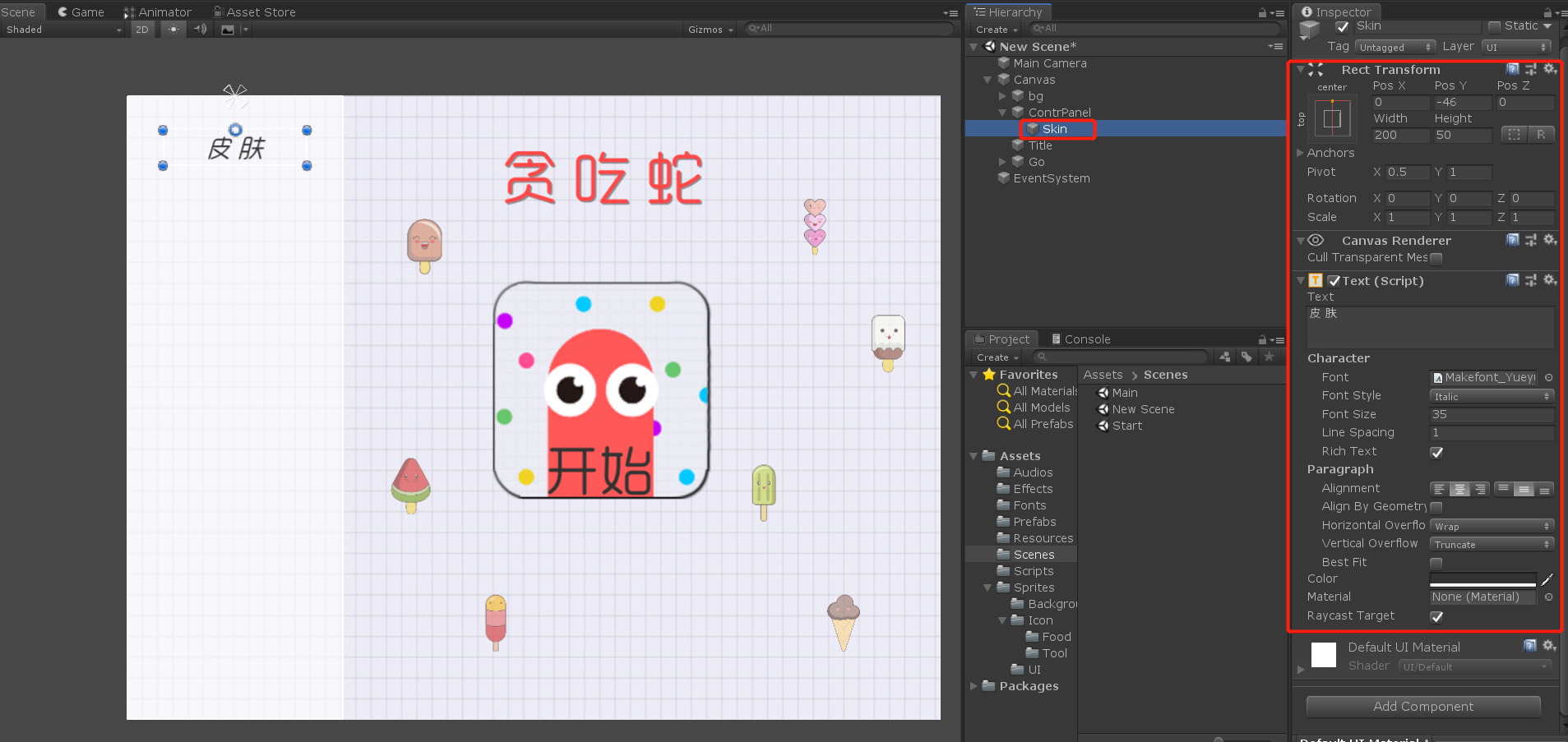The width and height of the screenshot is (1568, 742).
Task: Open Shaded draw mode dropdown
Action: tap(63, 30)
